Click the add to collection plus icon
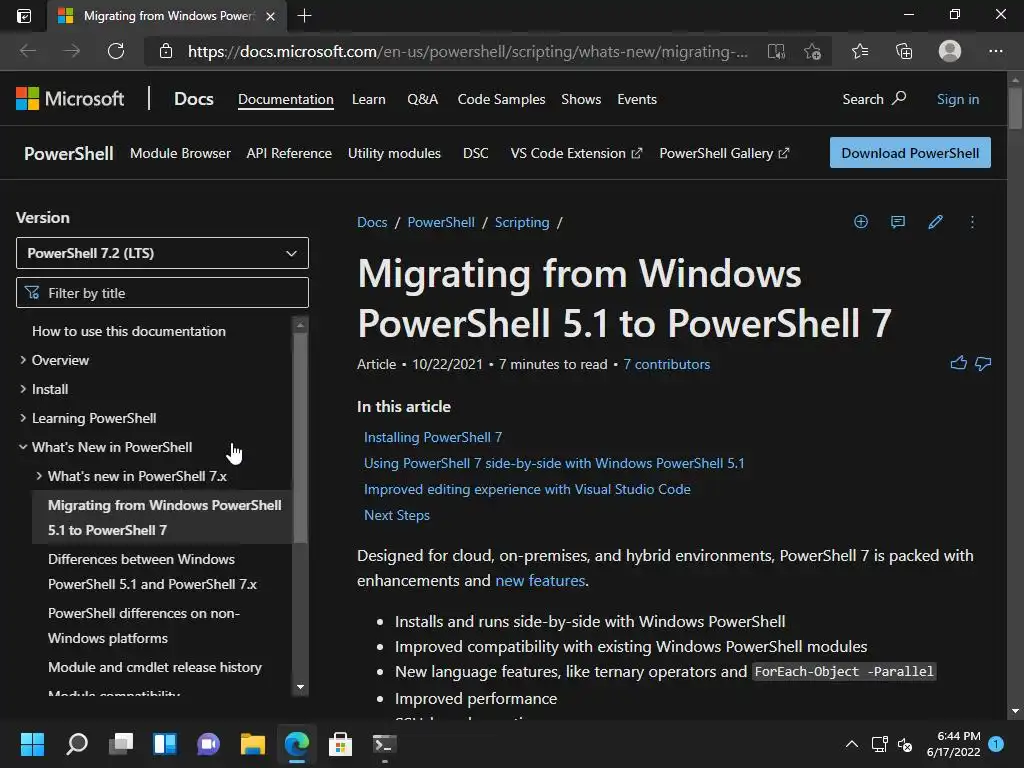The height and width of the screenshot is (768, 1024). coord(861,222)
